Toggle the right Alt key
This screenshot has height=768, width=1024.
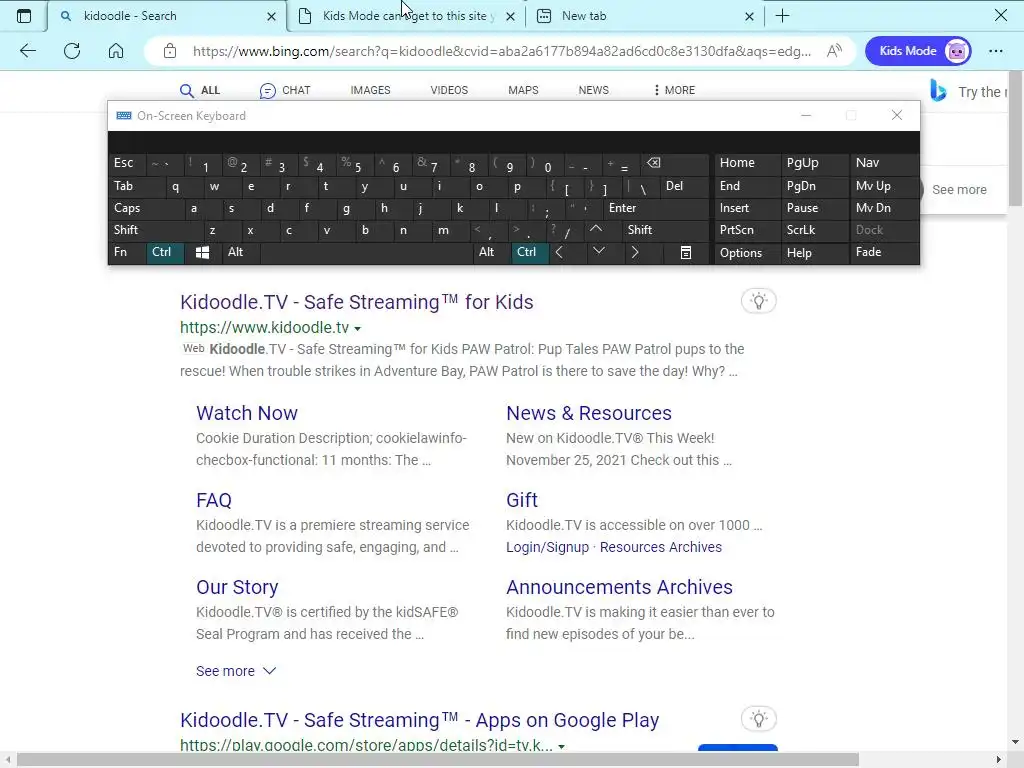492,252
